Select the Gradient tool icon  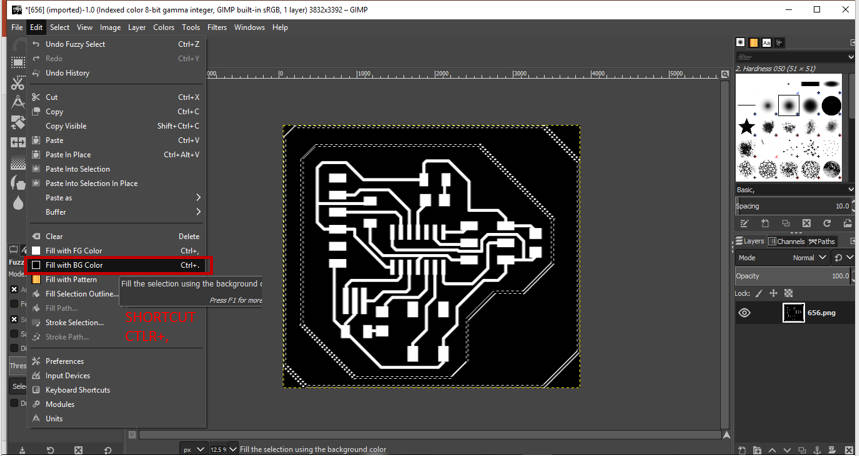18,163
